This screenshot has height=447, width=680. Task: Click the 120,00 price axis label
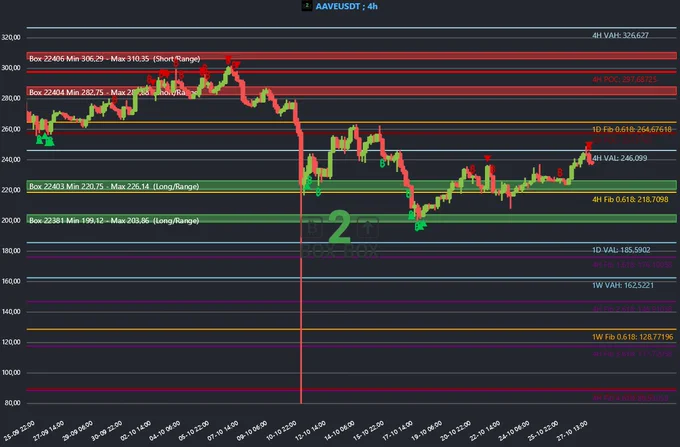point(11,342)
